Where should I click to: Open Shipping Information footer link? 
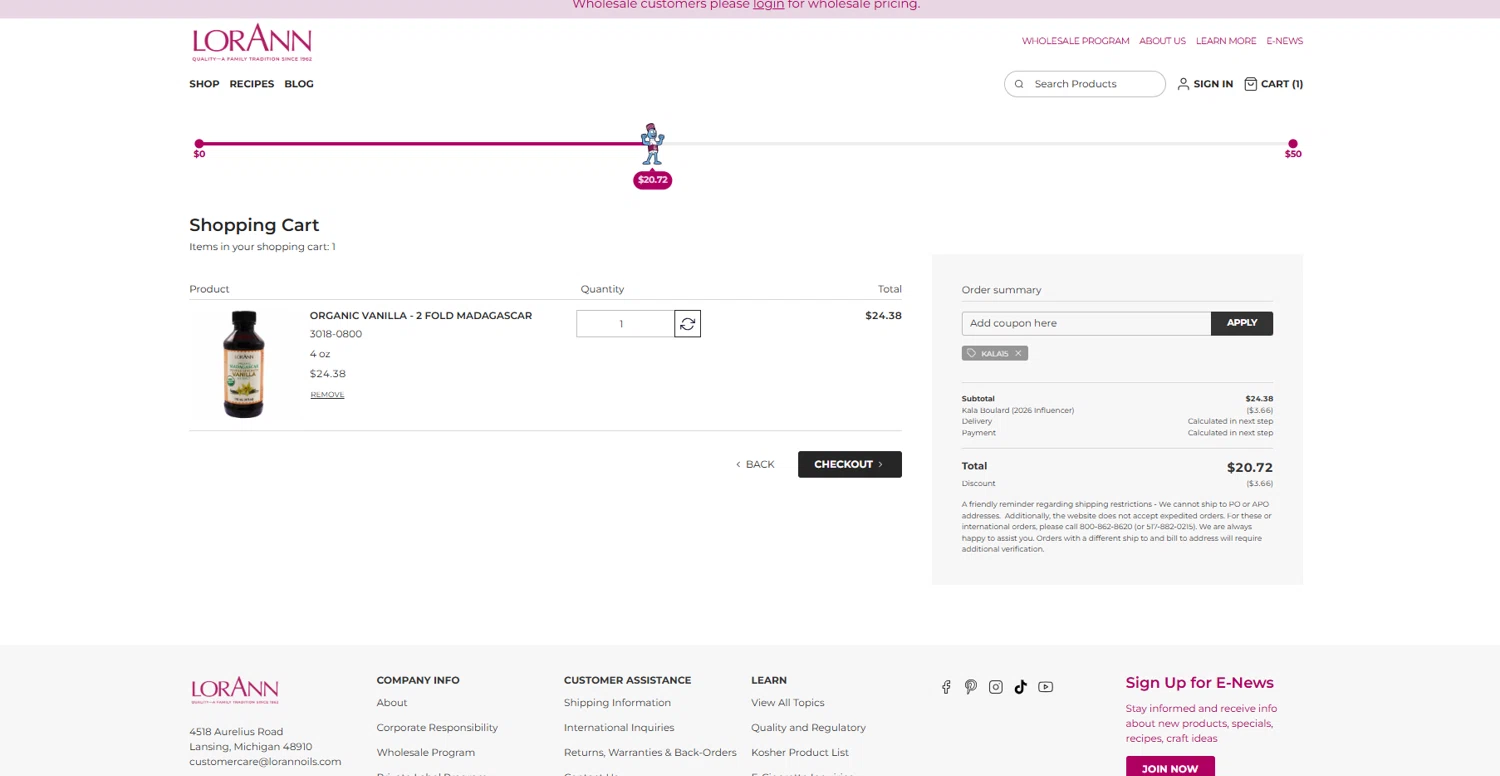[617, 703]
